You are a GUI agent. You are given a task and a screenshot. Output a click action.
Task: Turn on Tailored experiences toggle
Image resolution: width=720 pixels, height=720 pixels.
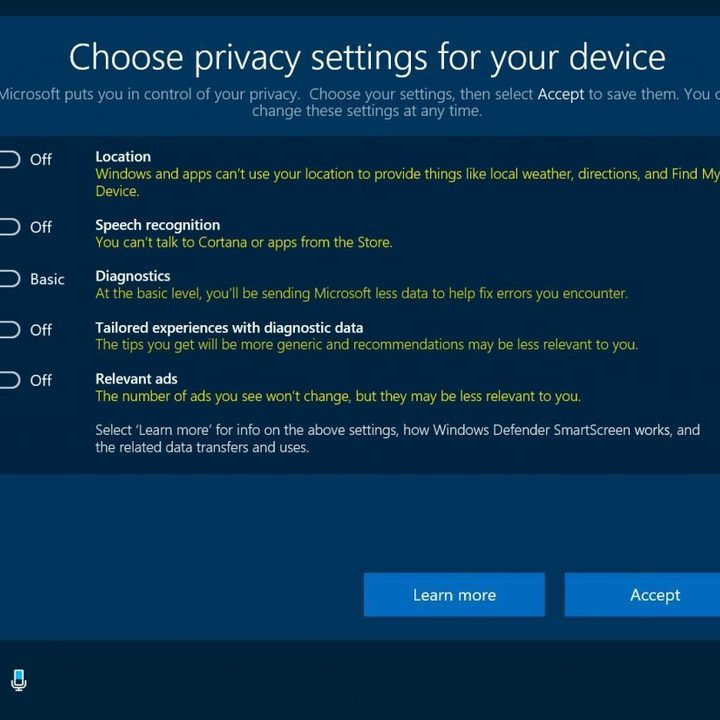8,329
